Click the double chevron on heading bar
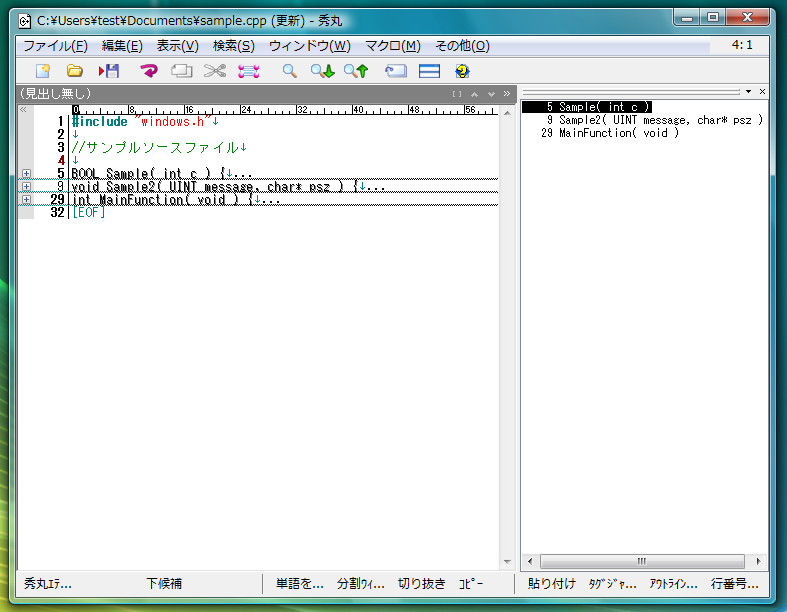787x612 pixels. point(507,93)
